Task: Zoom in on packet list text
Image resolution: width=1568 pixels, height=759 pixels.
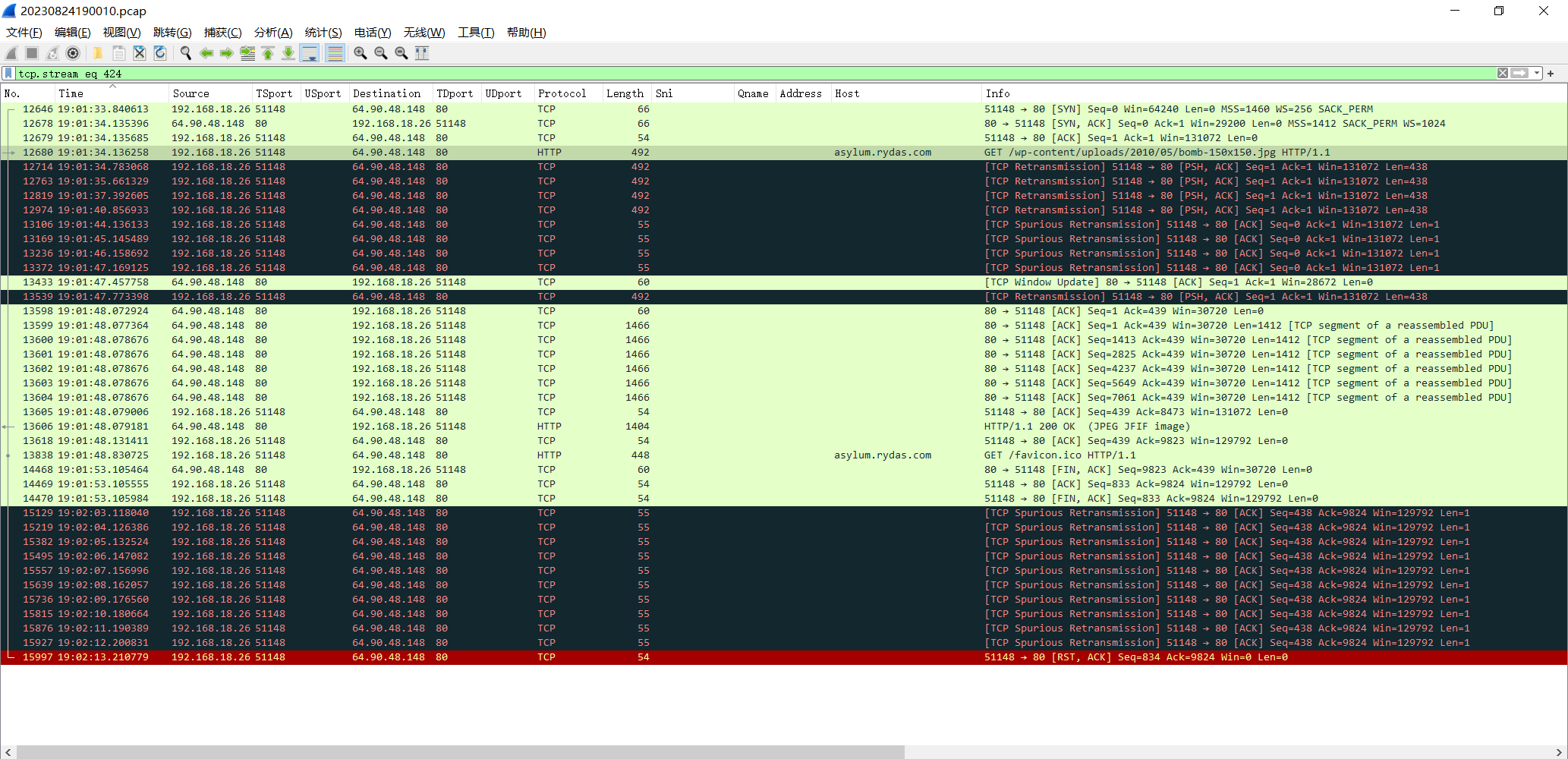Action: 361,53
